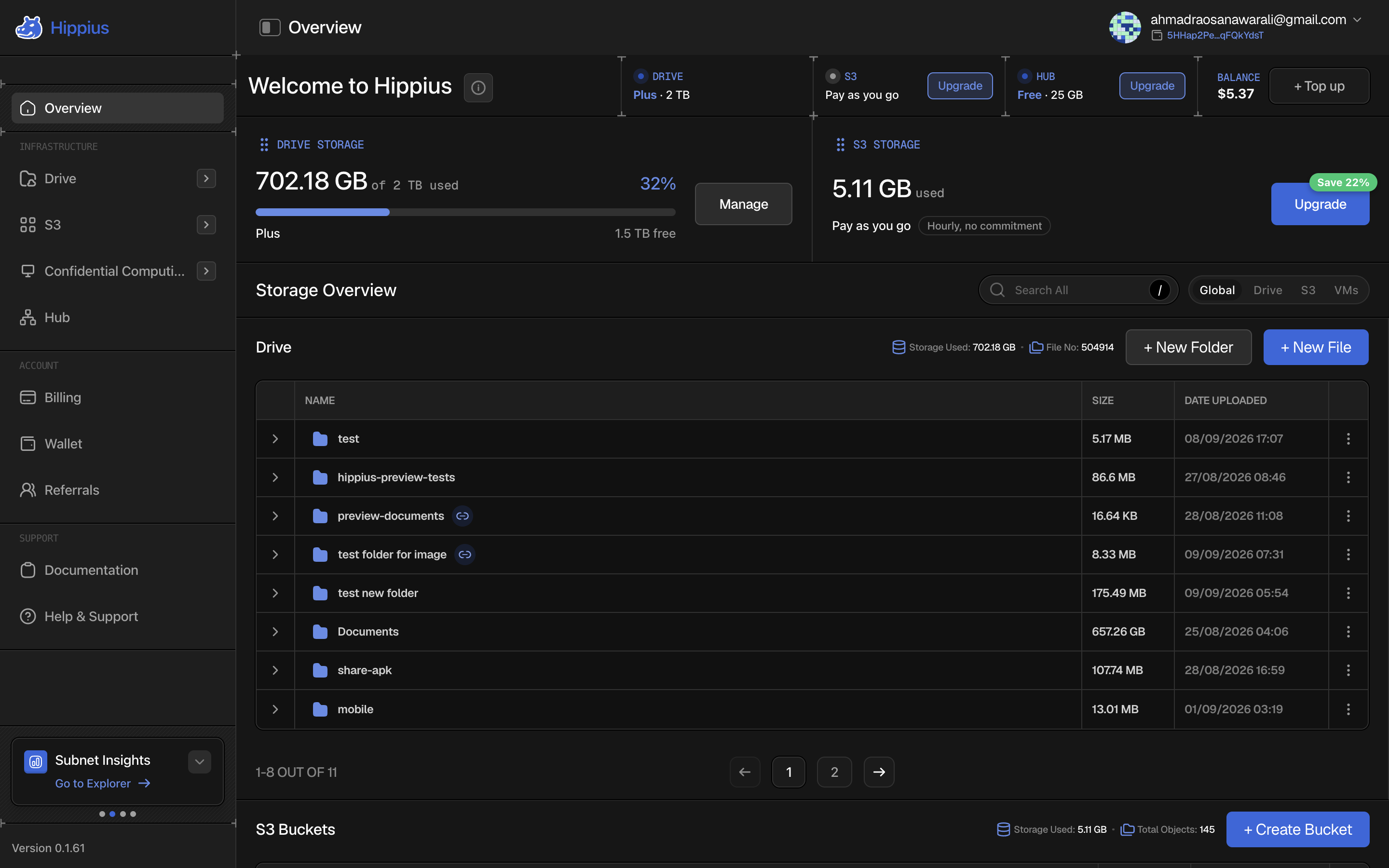
Task: Expand the Confidential Computing submenu arrow
Action: (x=206, y=271)
